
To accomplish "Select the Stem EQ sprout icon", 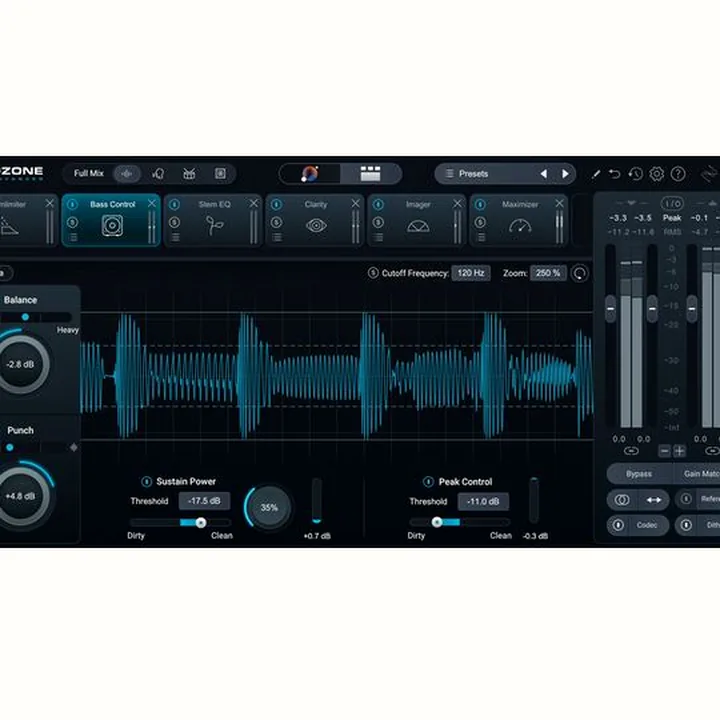I will [x=214, y=225].
